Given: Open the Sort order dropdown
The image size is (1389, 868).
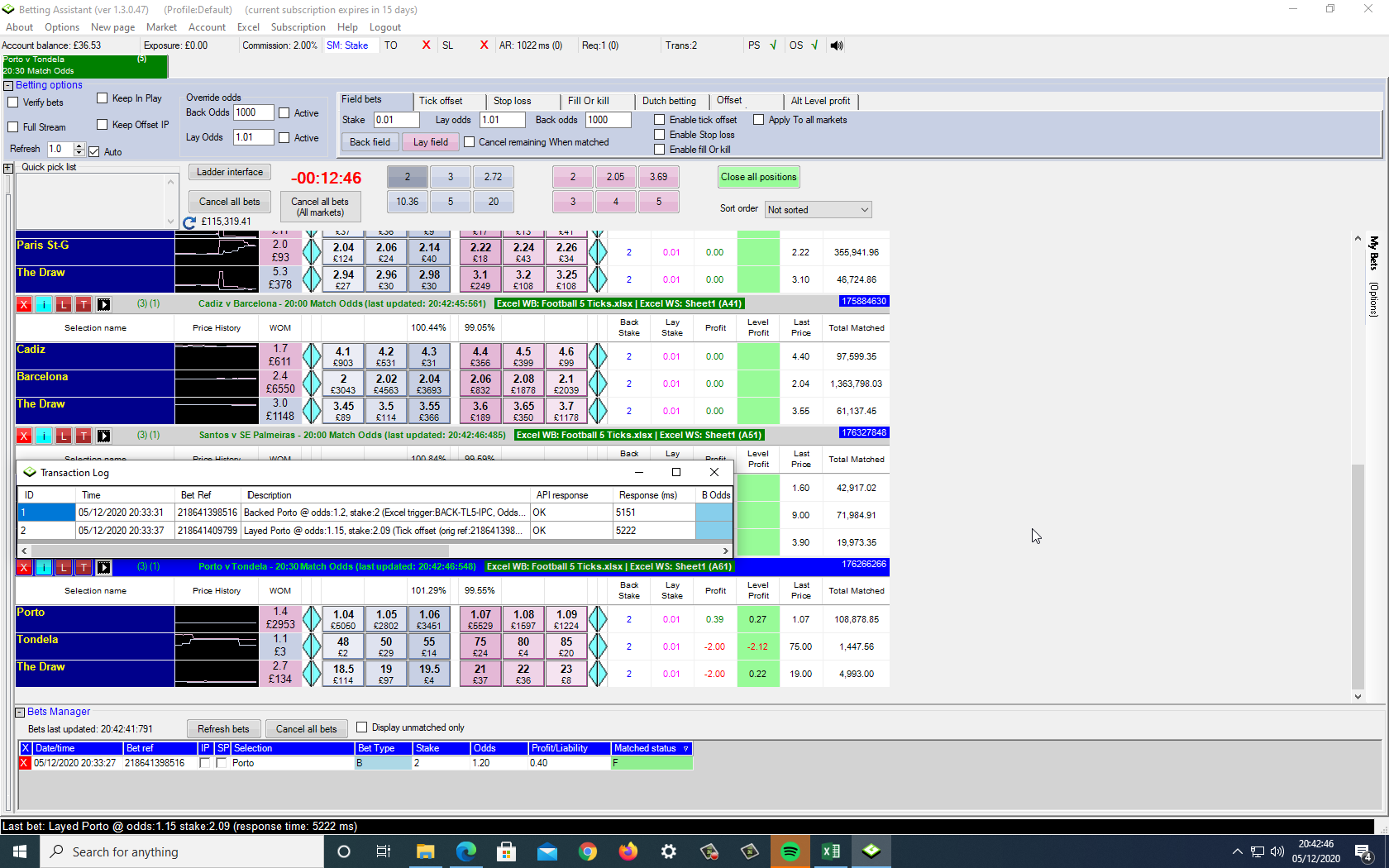Looking at the screenshot, I should (818, 210).
